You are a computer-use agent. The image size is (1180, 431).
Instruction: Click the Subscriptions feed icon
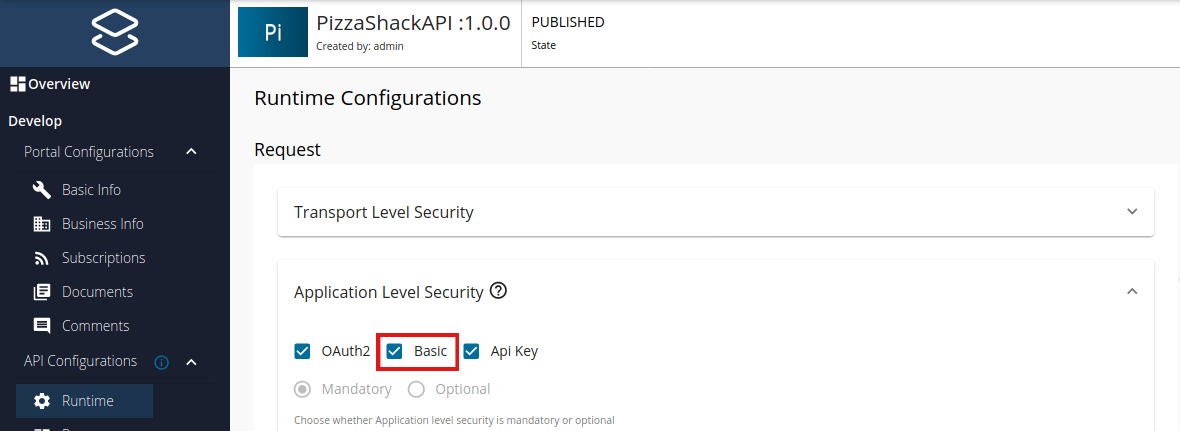click(42, 258)
